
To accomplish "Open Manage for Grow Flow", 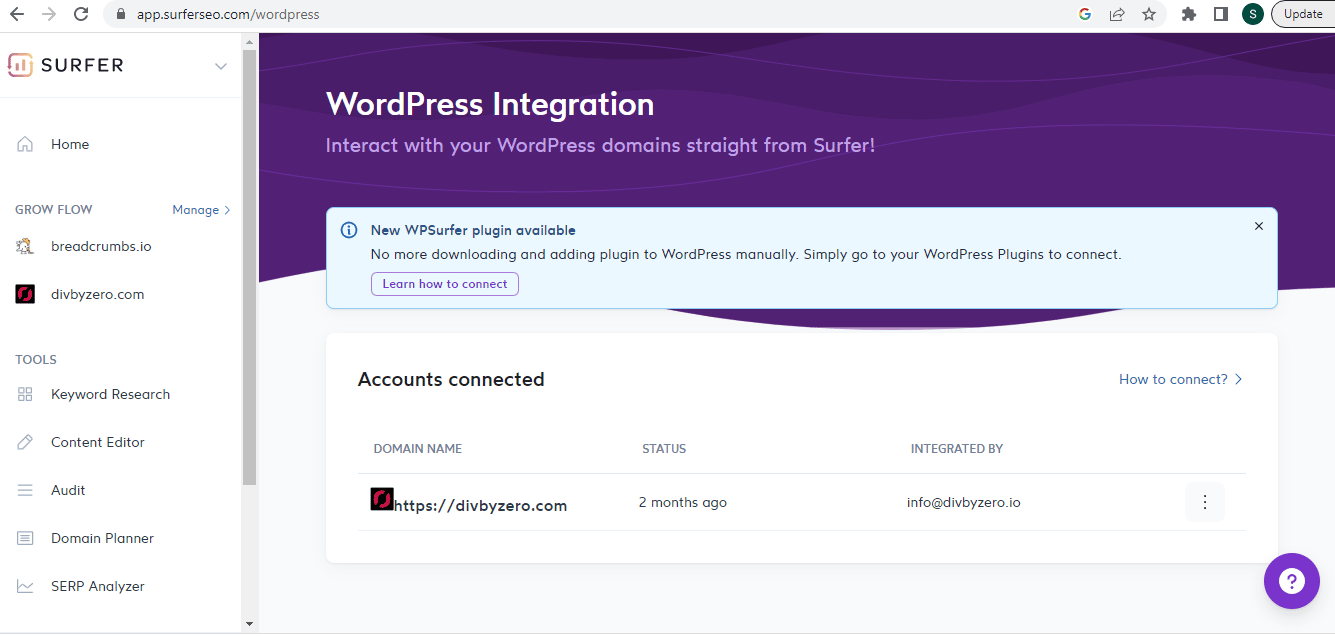I will tap(201, 210).
